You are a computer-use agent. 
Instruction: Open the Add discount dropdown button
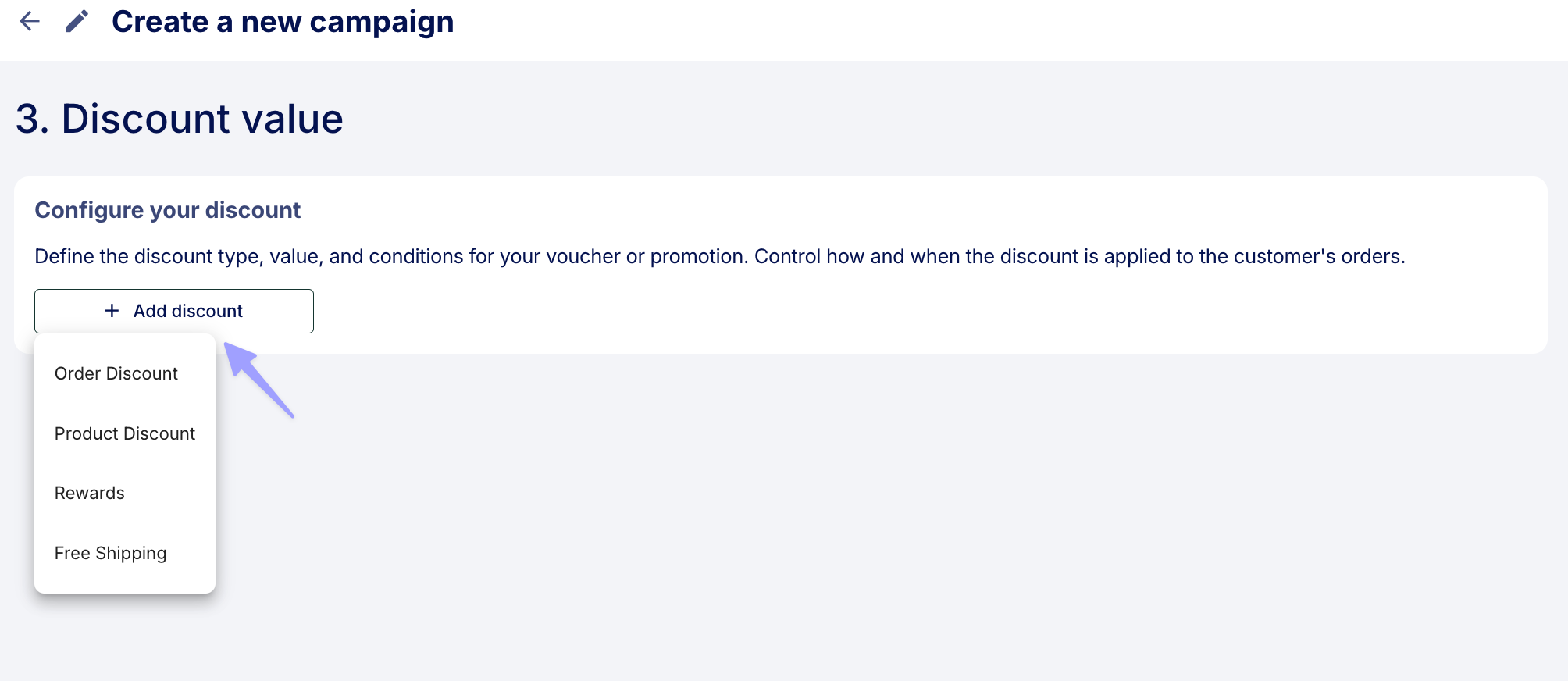174,311
